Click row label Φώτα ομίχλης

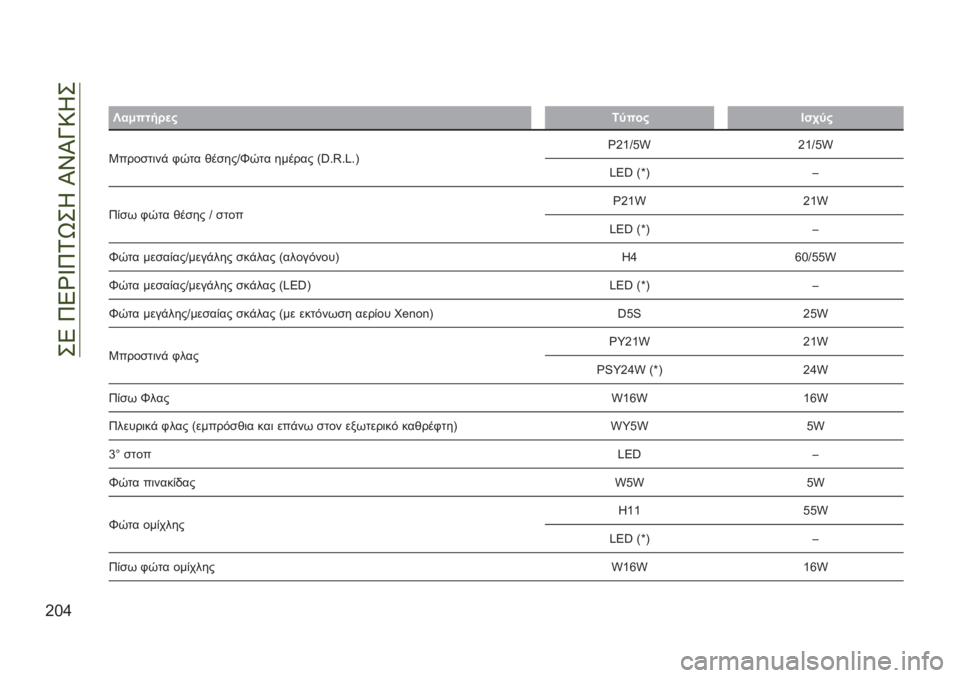pos(146,525)
